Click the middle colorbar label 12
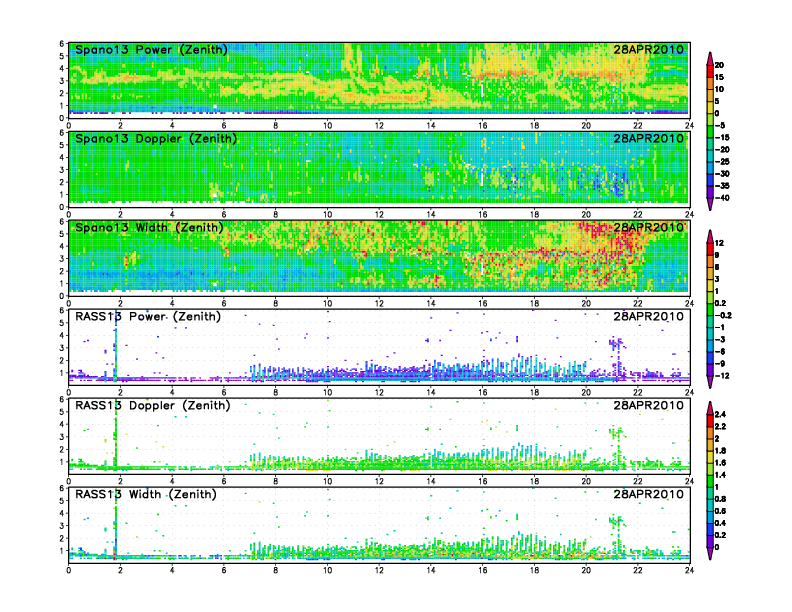This screenshot has height=612, width=792. point(719,243)
